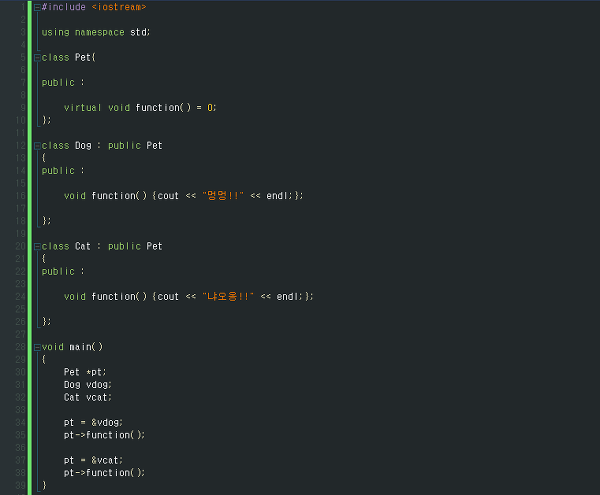Collapse the void main() fold marker
The height and width of the screenshot is (495, 600).
pyautogui.click(x=37, y=347)
